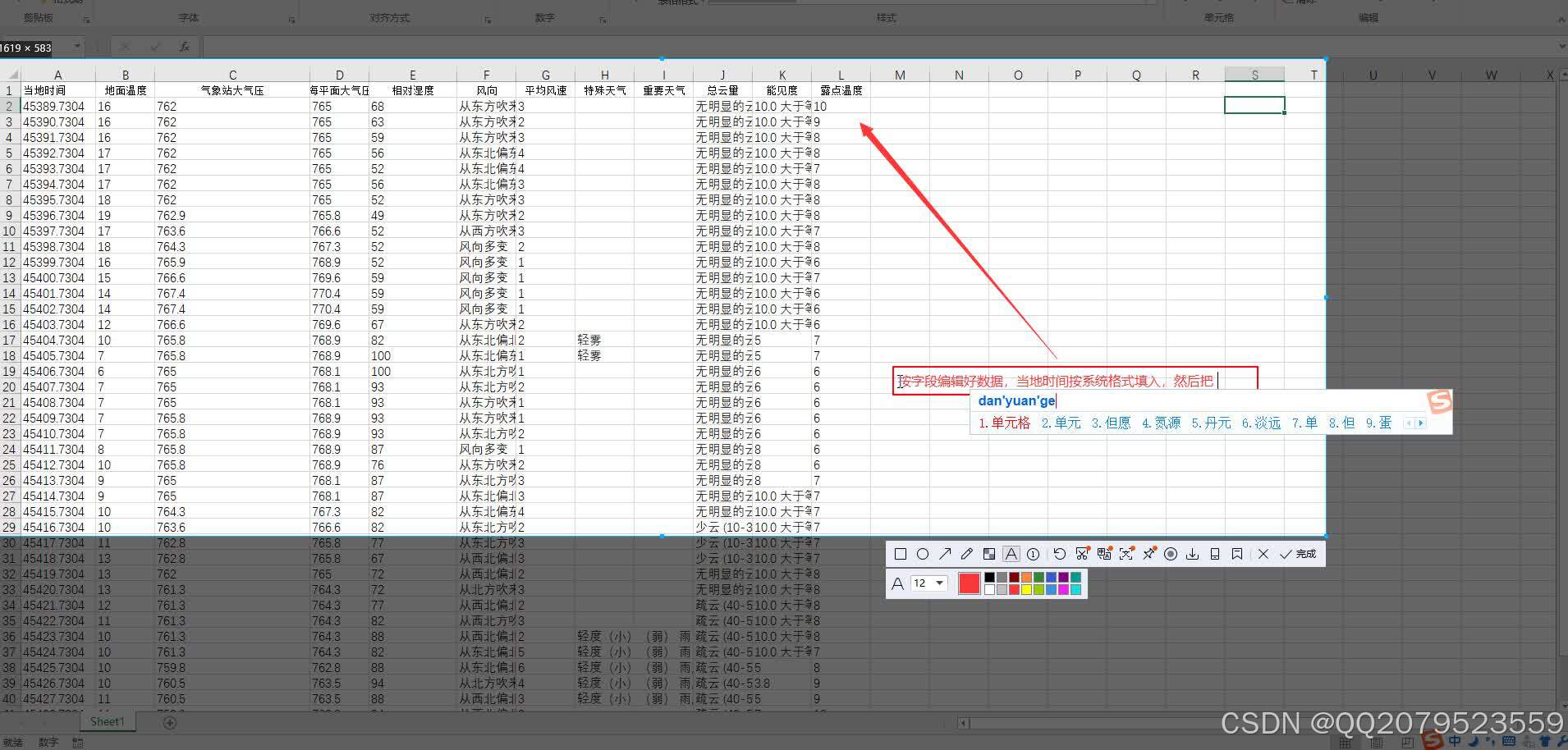Toggle Sogou 中 Chinese/English mode
The height and width of the screenshot is (750, 1568).
point(1455,740)
